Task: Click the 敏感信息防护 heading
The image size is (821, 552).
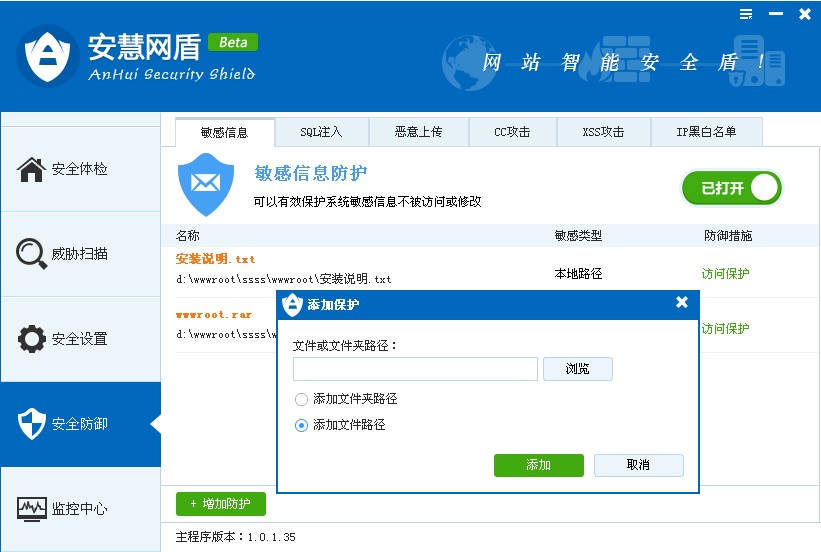Action: (x=311, y=173)
